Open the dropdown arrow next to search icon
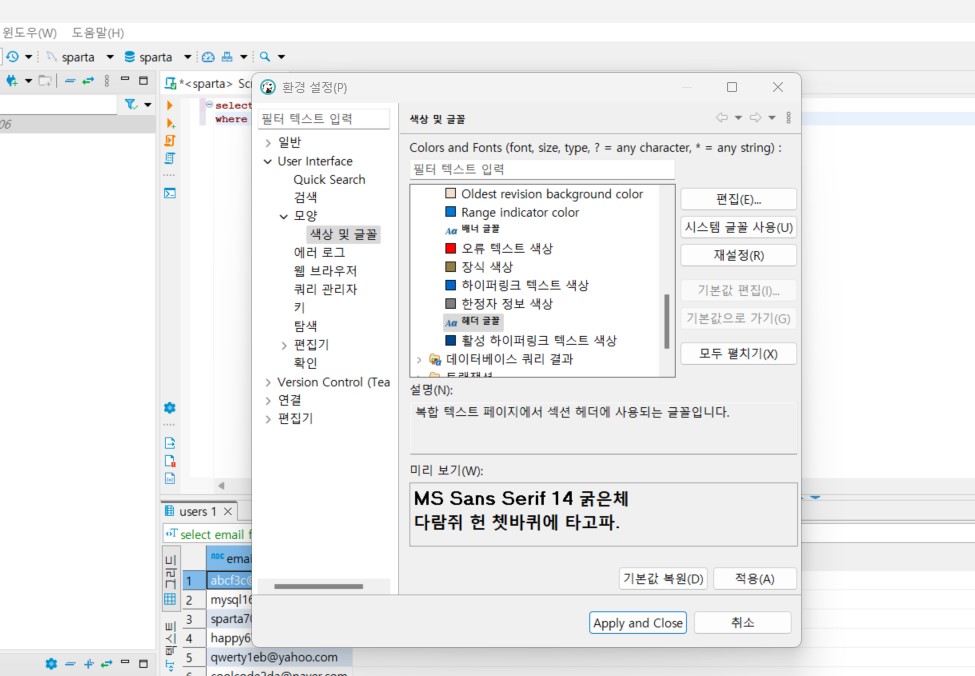 coord(281,57)
